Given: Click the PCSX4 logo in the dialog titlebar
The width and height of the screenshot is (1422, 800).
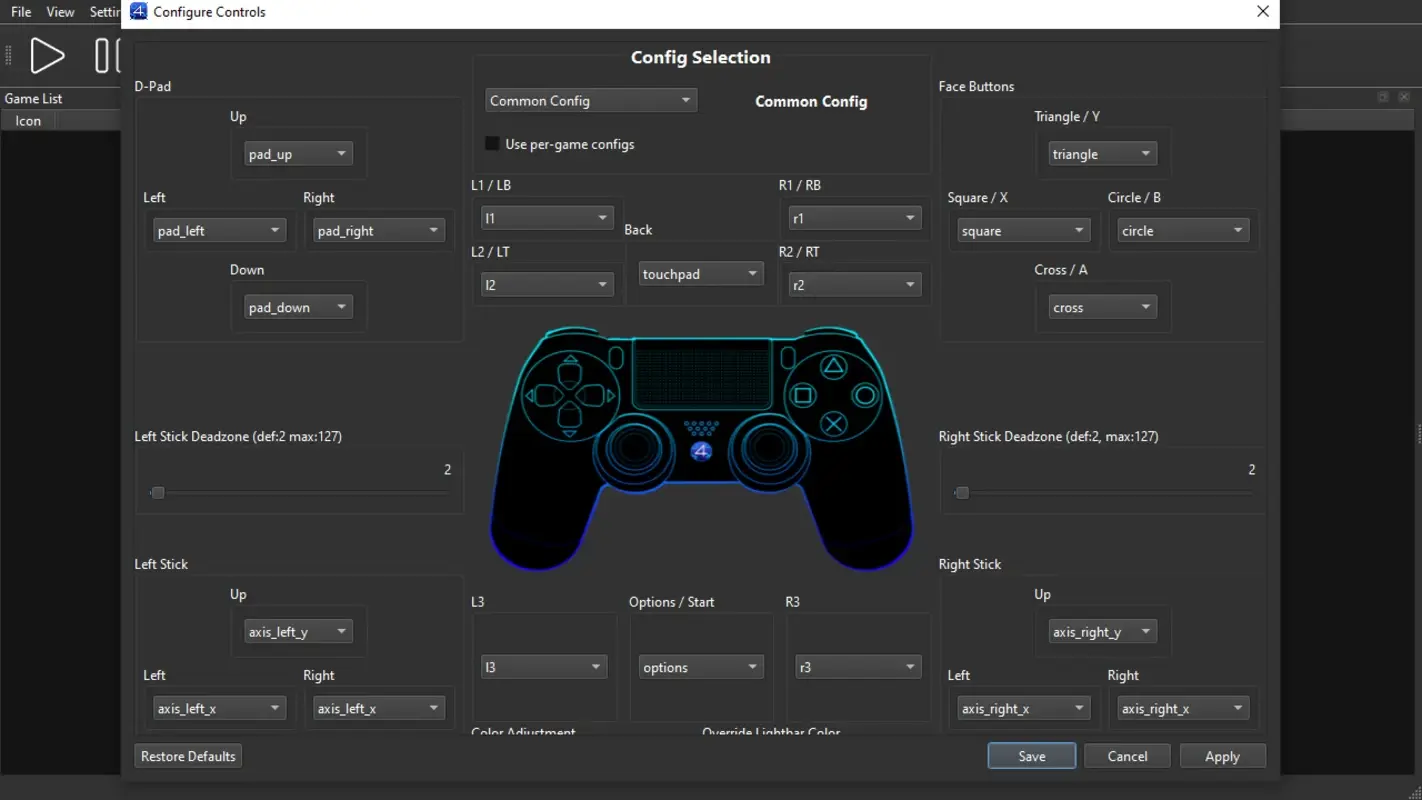Looking at the screenshot, I should pyautogui.click(x=138, y=11).
